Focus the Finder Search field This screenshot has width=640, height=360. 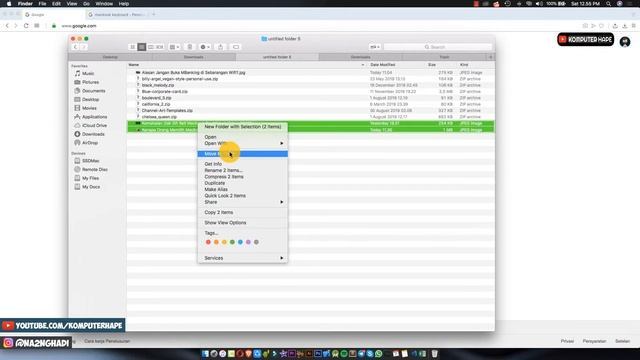[x=438, y=47]
